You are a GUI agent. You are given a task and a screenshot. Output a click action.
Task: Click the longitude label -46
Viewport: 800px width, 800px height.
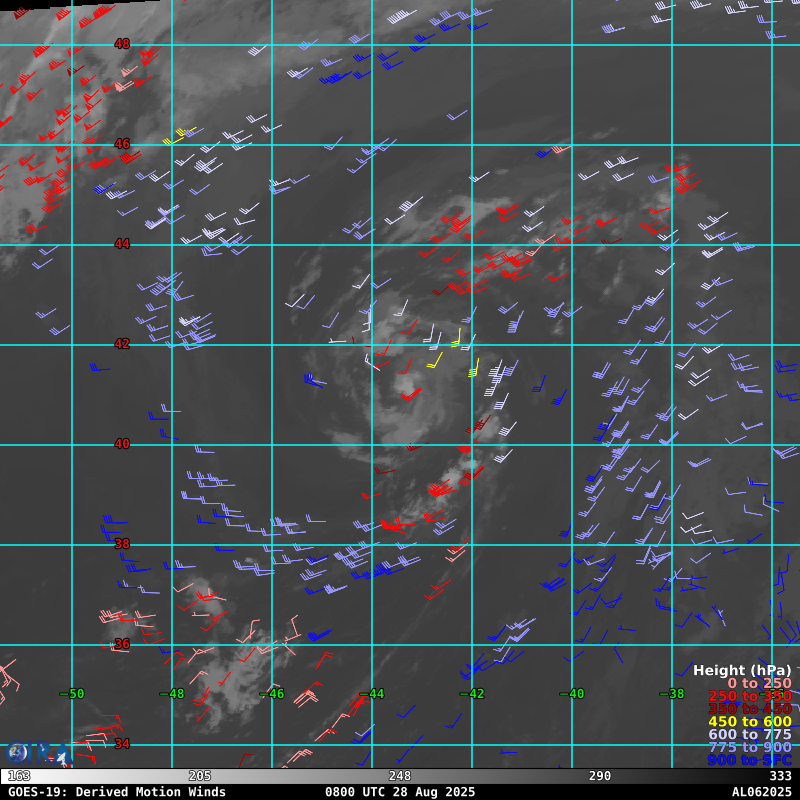[272, 694]
